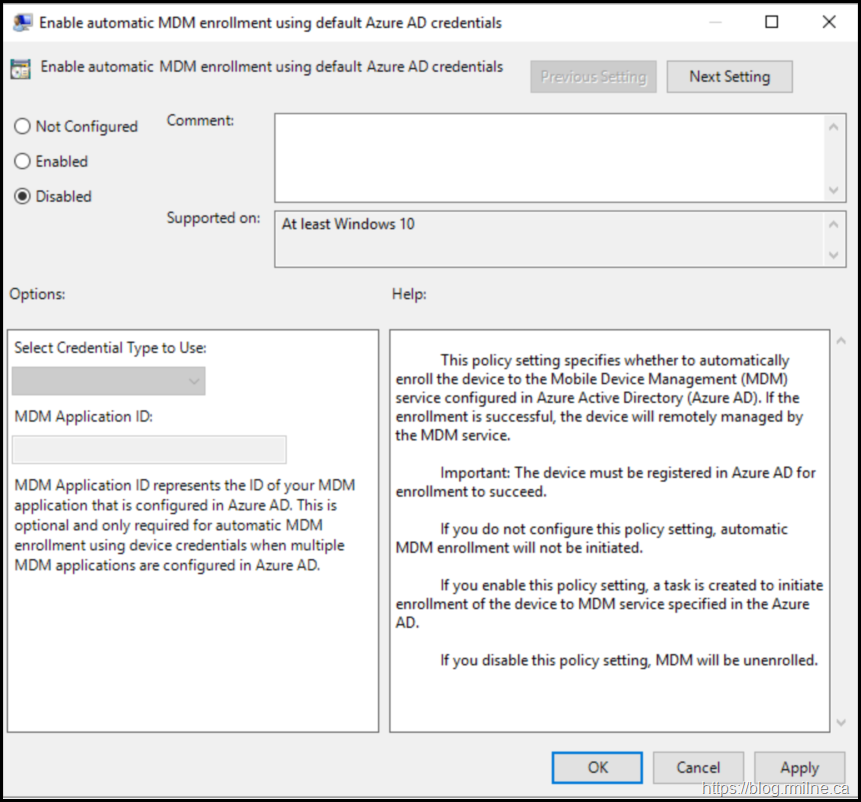
Task: Click inside the Comment text box
Action: (x=549, y=157)
